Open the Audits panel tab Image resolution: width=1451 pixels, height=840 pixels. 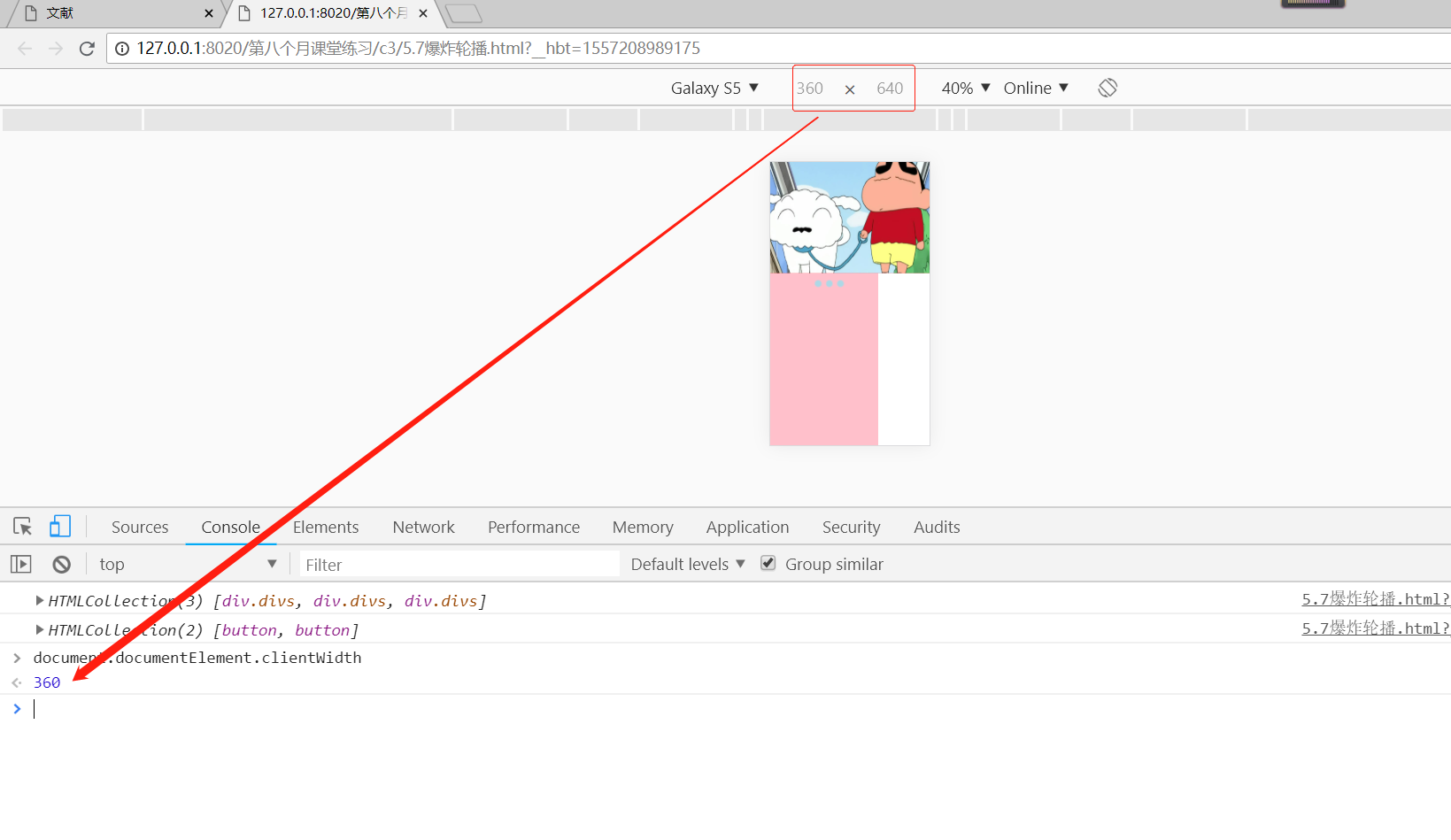(937, 527)
